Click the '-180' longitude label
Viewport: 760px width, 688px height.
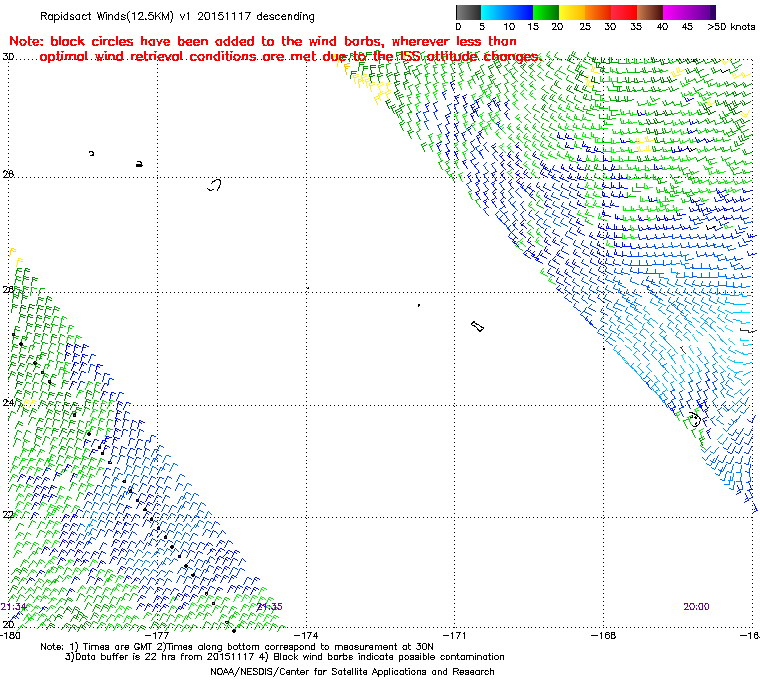(x=11, y=635)
